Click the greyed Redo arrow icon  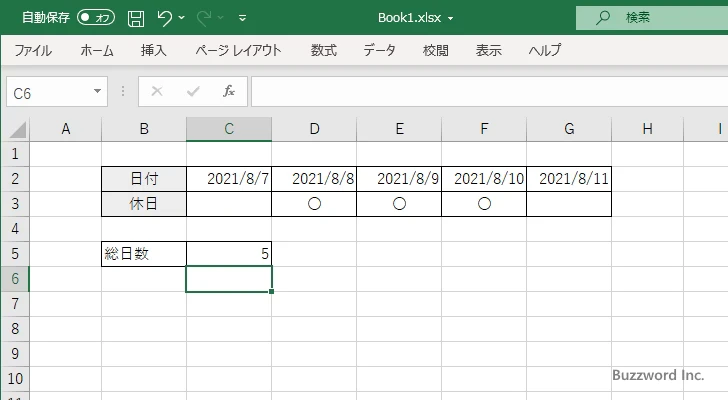coord(204,18)
